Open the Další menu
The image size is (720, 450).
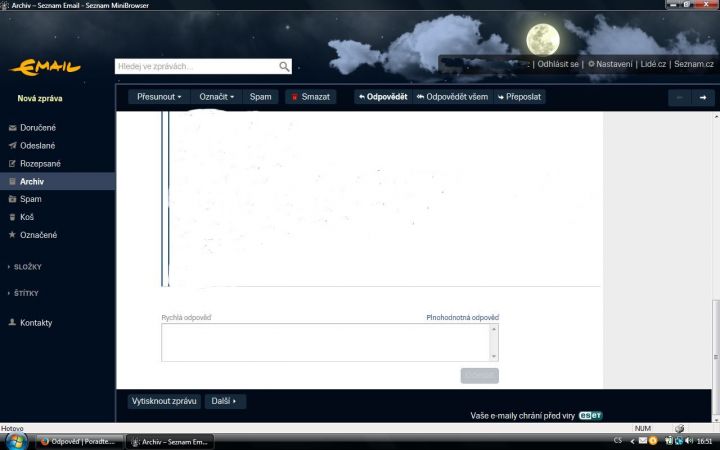click(x=225, y=401)
